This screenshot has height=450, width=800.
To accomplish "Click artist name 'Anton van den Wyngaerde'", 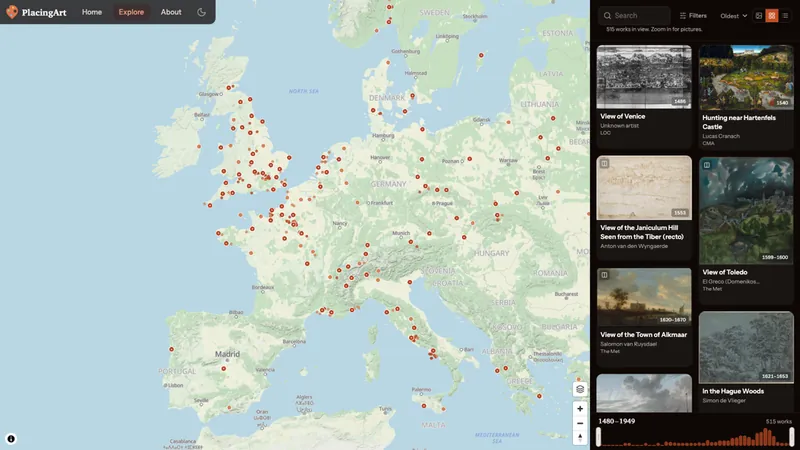I will coord(634,246).
